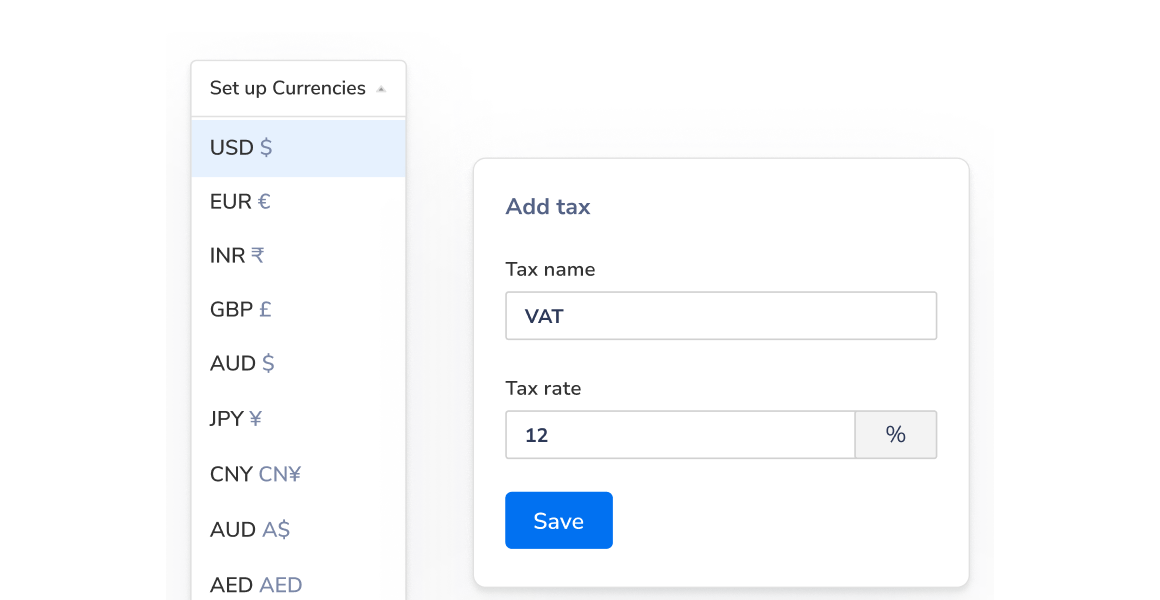The image size is (1160, 600).
Task: Select GBP £ currency option
Action: point(298,309)
